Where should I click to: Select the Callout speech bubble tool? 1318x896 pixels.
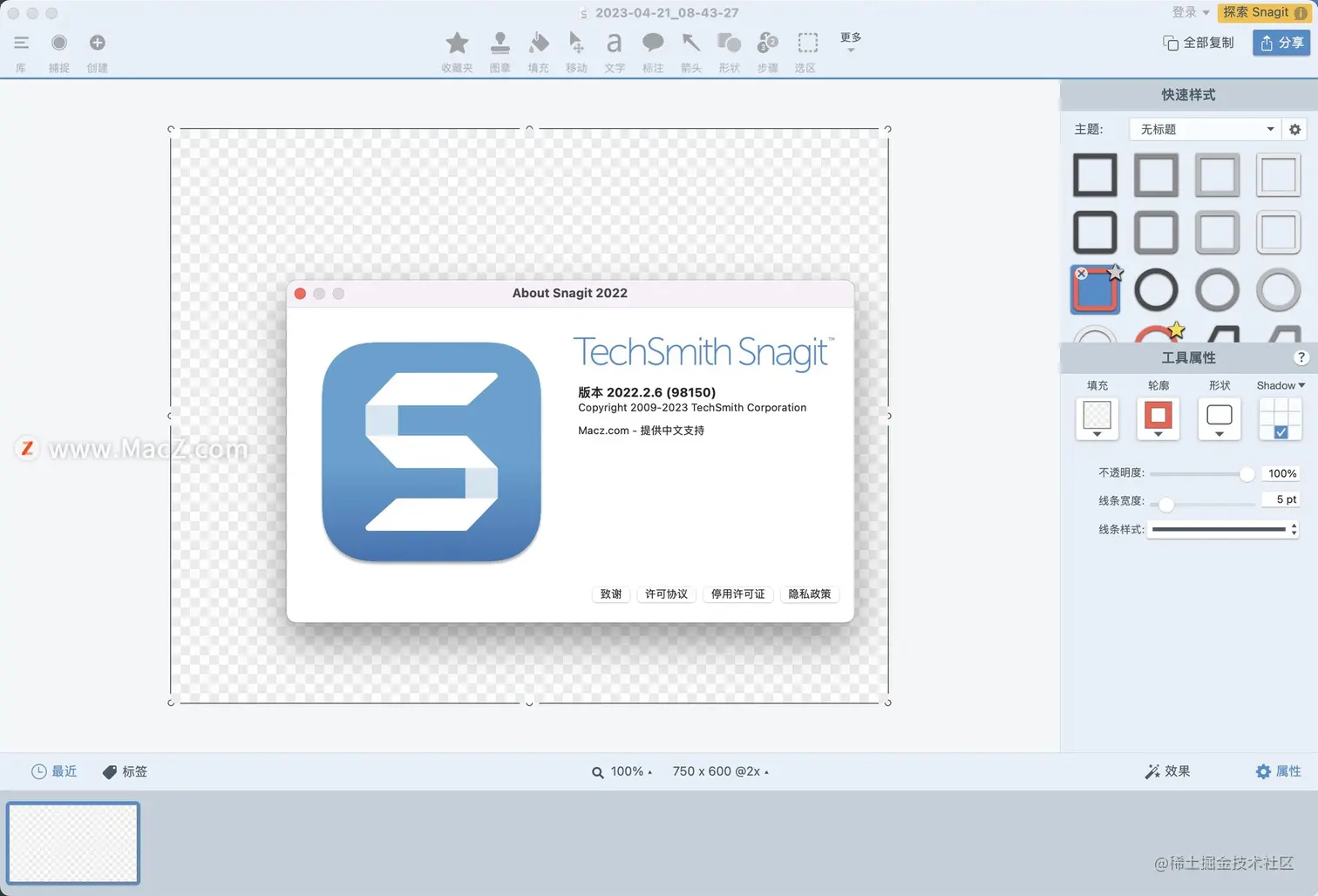click(x=653, y=43)
